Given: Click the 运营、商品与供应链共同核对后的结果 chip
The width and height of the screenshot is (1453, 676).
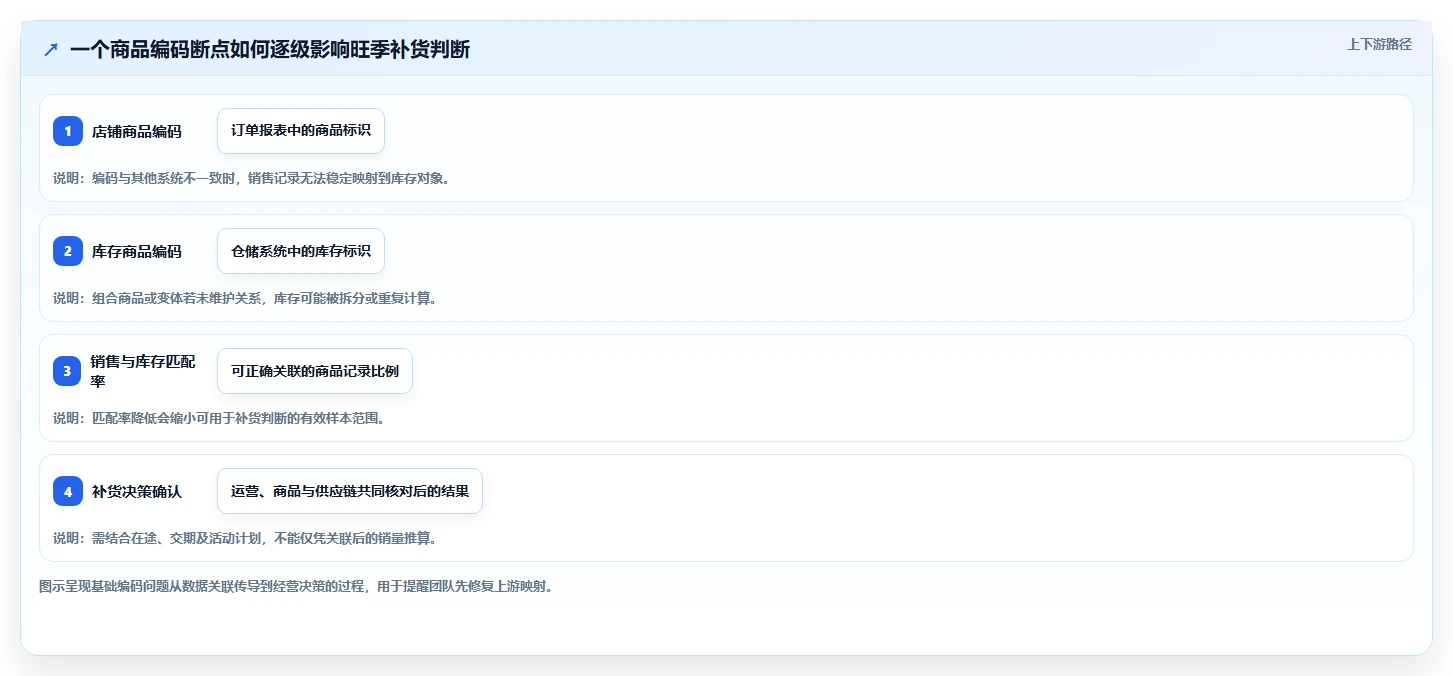Looking at the screenshot, I should [350, 491].
